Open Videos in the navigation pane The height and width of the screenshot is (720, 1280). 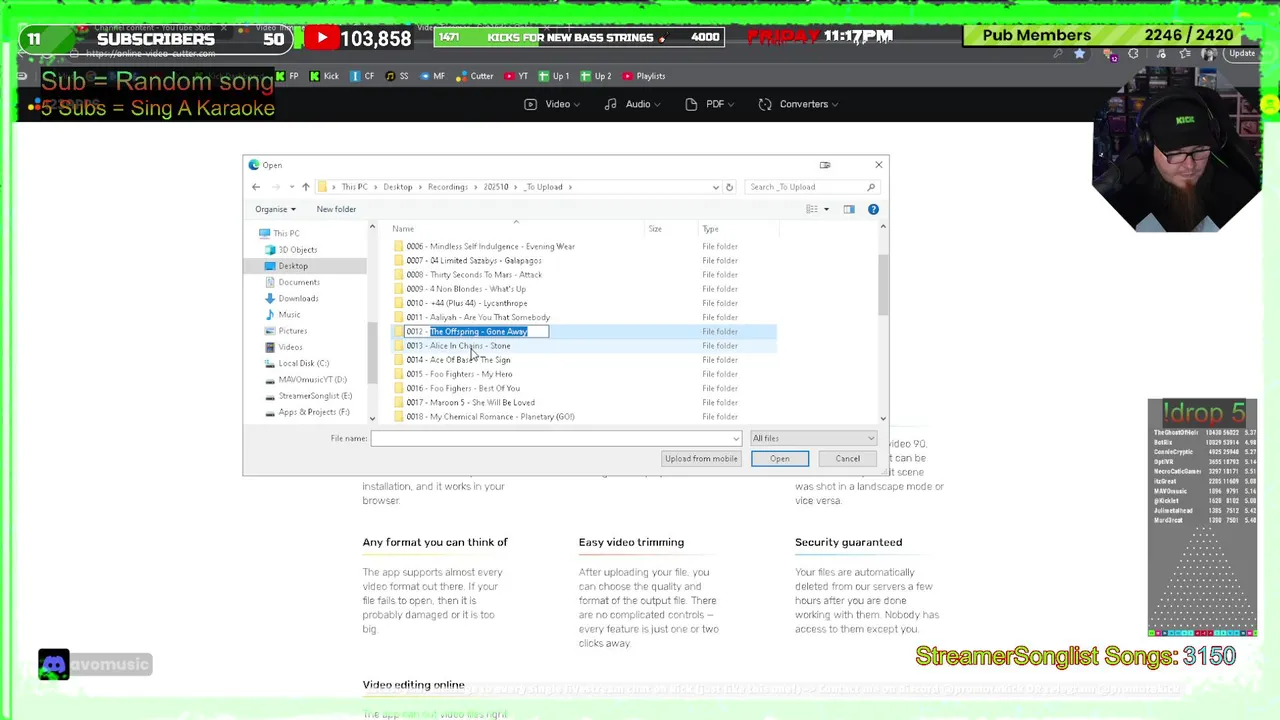coord(290,347)
